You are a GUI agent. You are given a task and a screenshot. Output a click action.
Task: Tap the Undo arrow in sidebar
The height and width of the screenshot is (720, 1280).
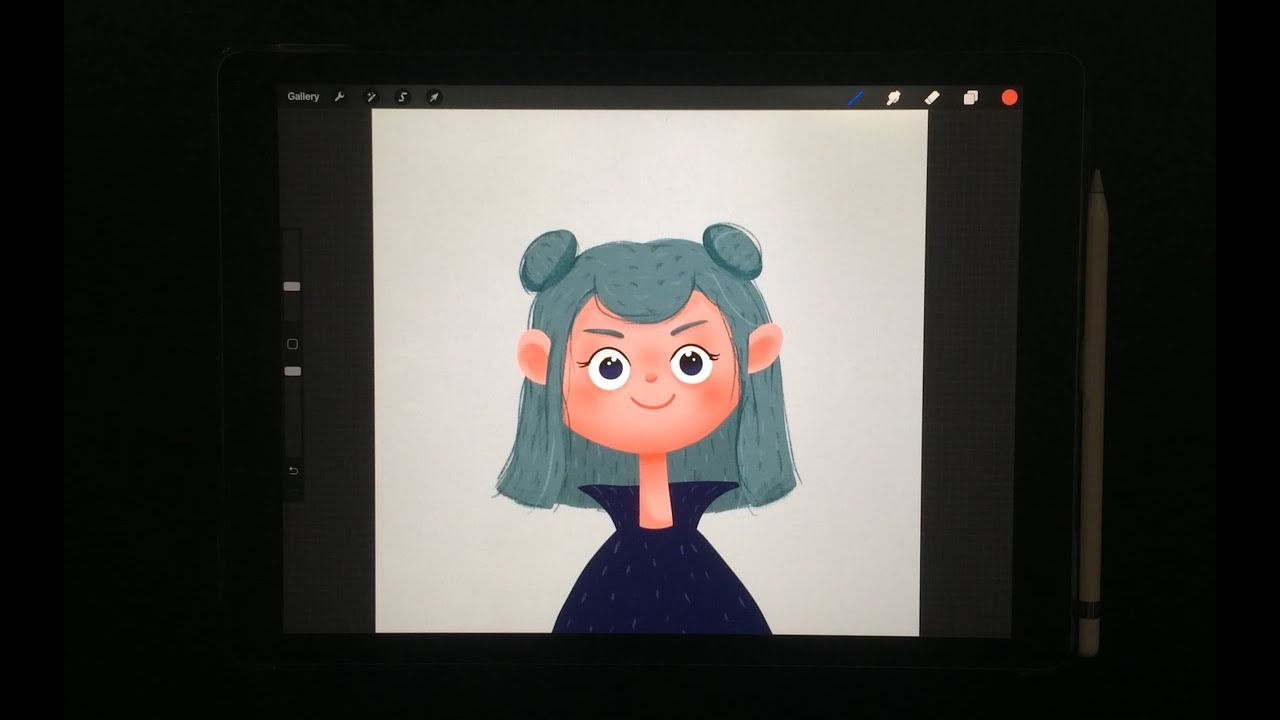[x=293, y=471]
